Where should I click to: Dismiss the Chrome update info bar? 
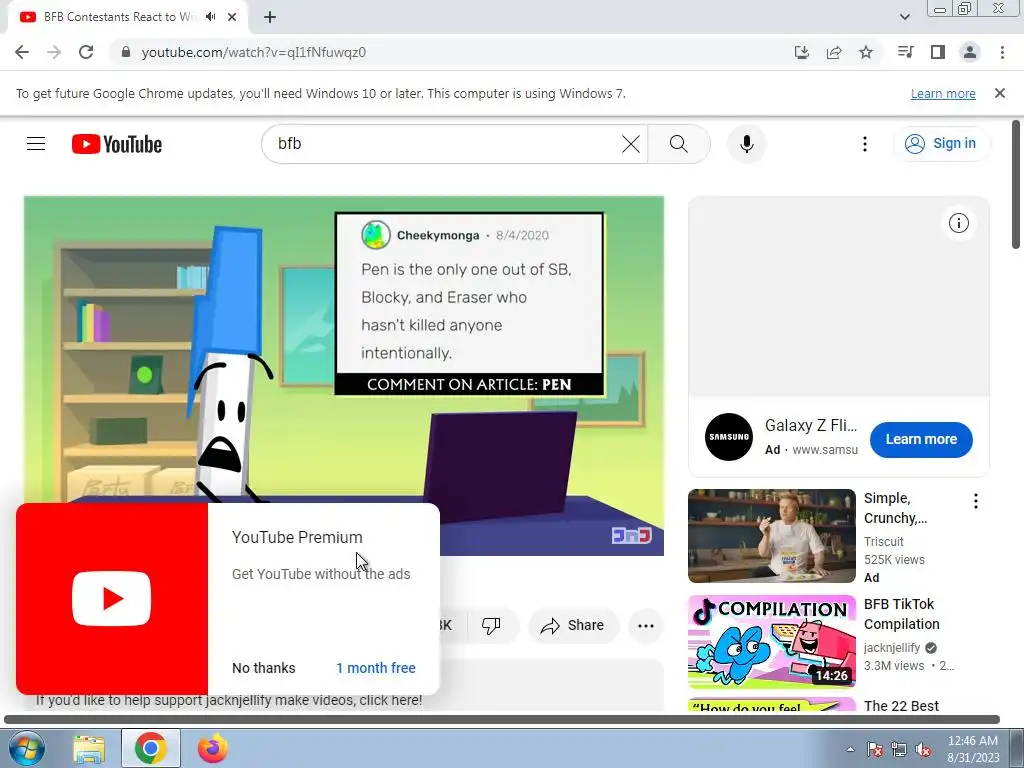[x=1000, y=93]
